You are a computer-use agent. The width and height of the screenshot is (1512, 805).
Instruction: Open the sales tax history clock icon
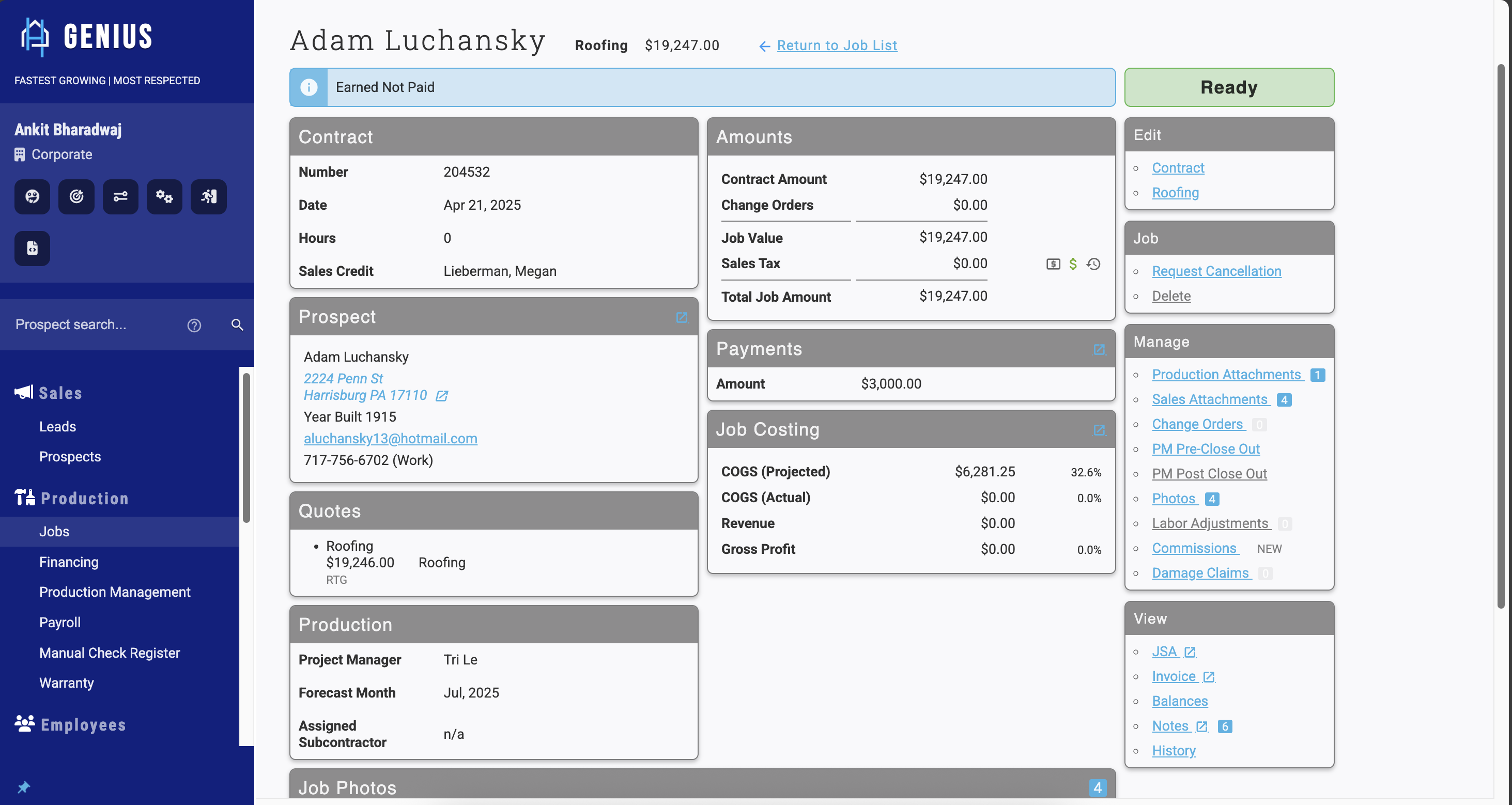[x=1093, y=264]
